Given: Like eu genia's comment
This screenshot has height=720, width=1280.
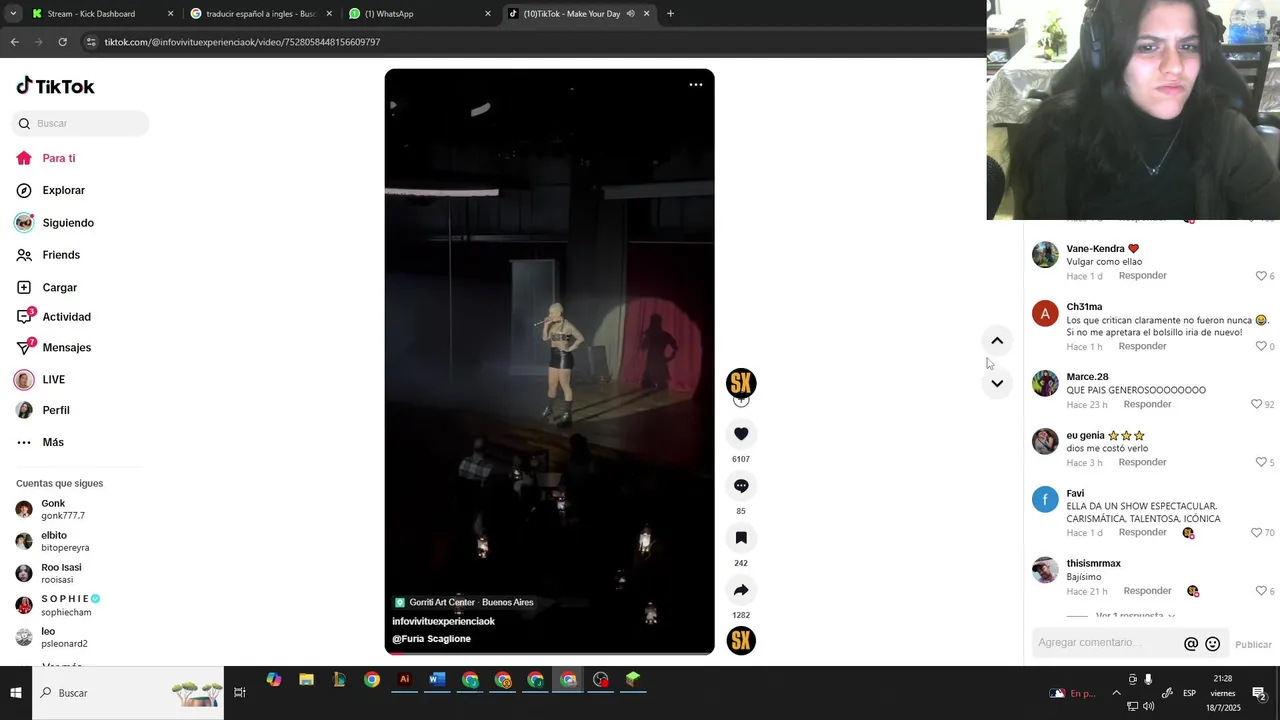Looking at the screenshot, I should [x=1261, y=462].
